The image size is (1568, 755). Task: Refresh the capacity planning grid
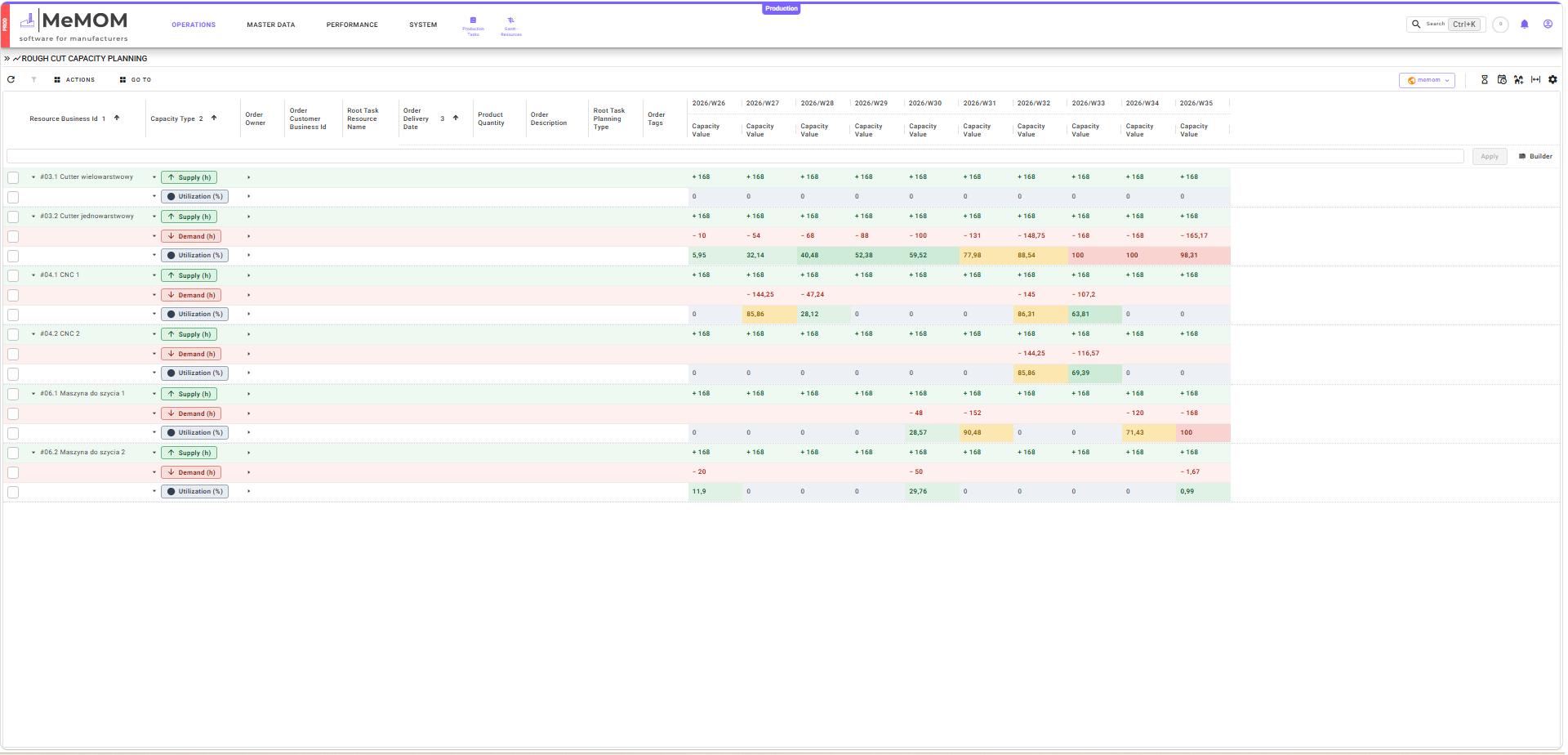tap(11, 79)
